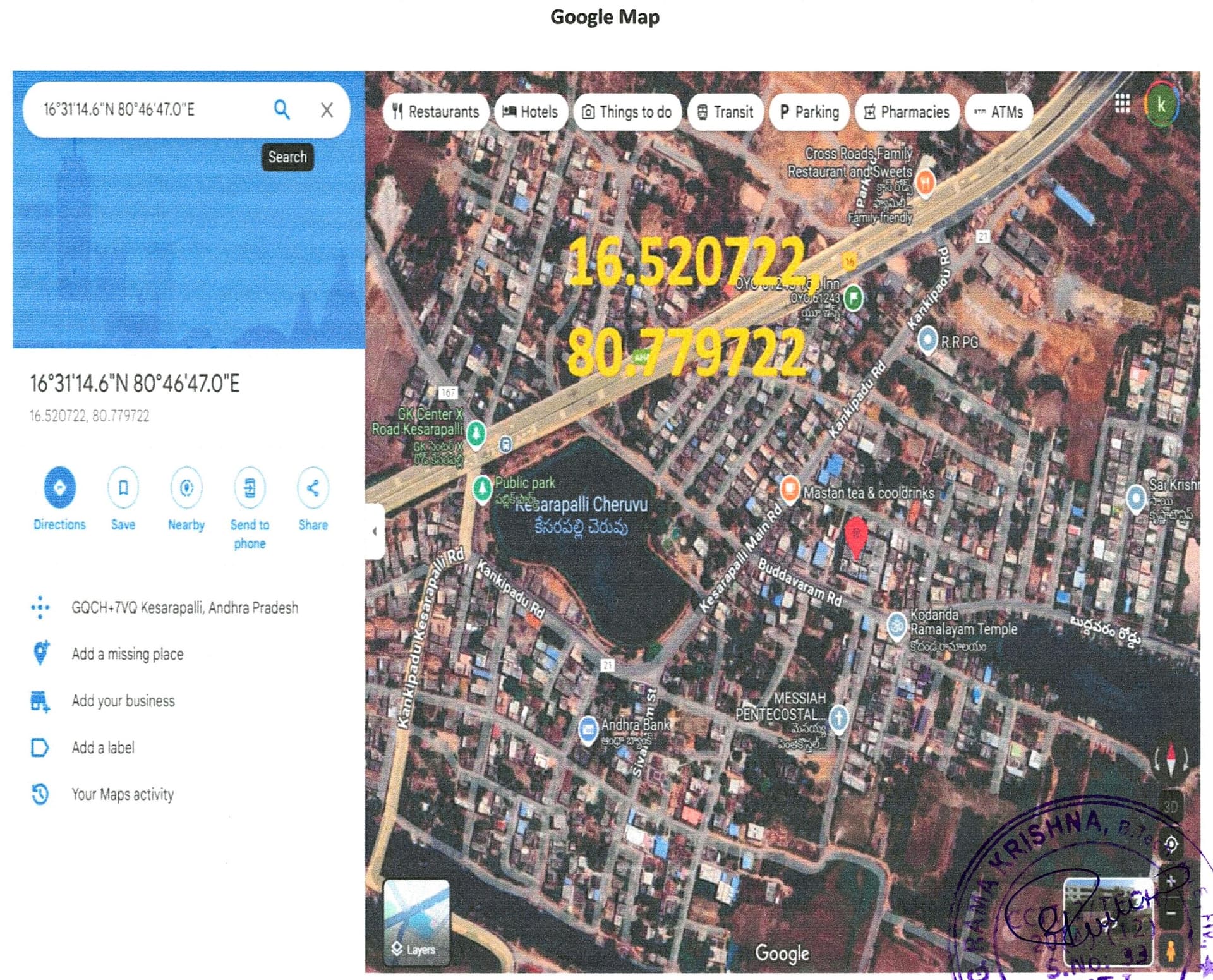1213x980 pixels.
Task: Click the 16°31'14.6"N 80°46'47.0"E panel heading
Action: click(135, 384)
